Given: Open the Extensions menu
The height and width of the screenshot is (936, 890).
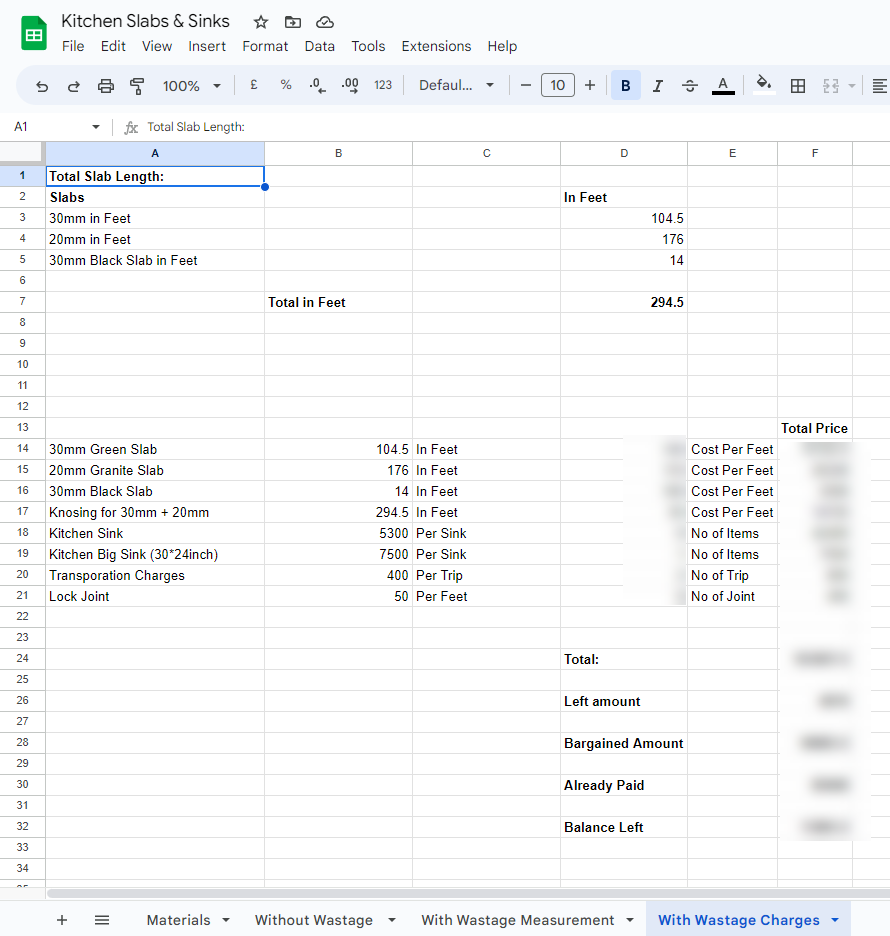Looking at the screenshot, I should [436, 46].
